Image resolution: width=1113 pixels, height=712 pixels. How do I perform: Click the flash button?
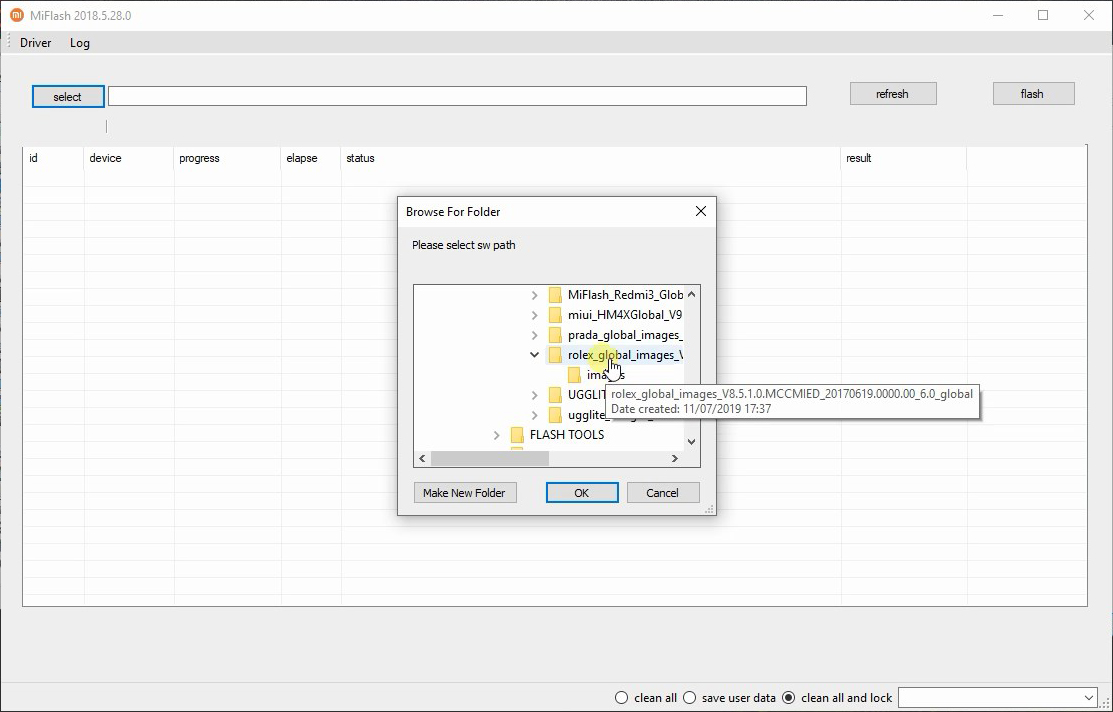pyautogui.click(x=1033, y=94)
